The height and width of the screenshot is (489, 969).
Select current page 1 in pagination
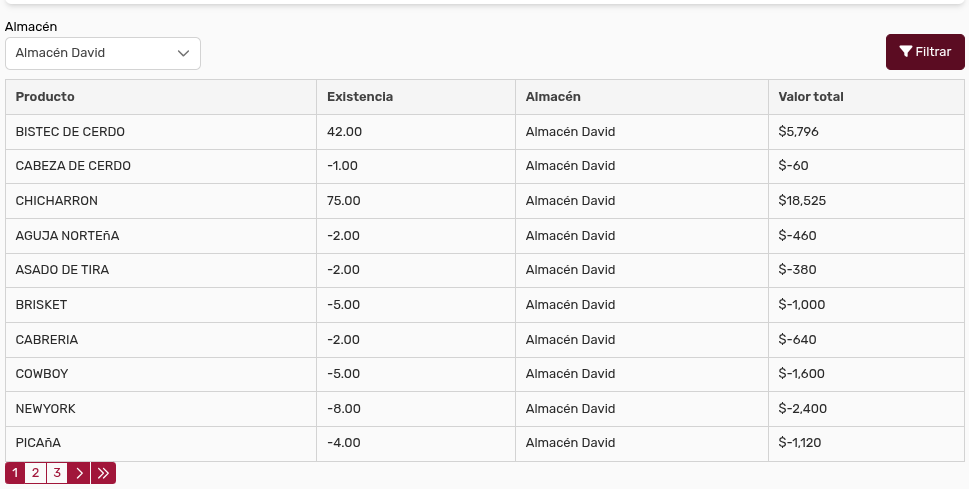coord(15,473)
